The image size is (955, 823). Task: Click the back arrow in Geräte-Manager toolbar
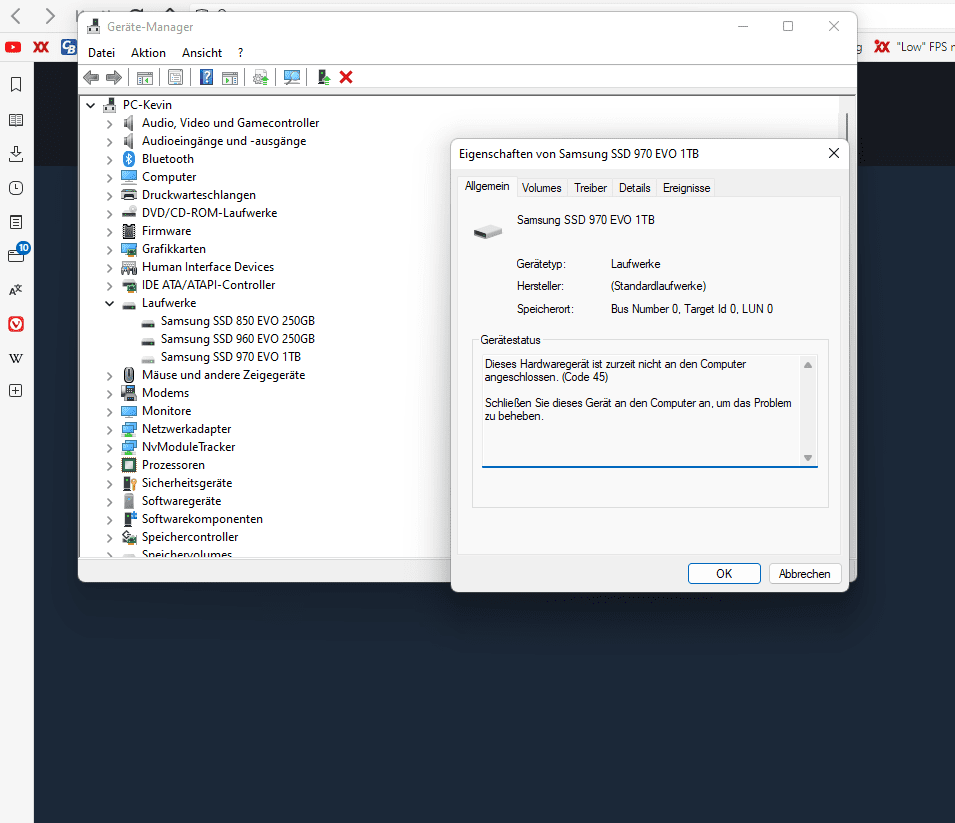pos(91,77)
